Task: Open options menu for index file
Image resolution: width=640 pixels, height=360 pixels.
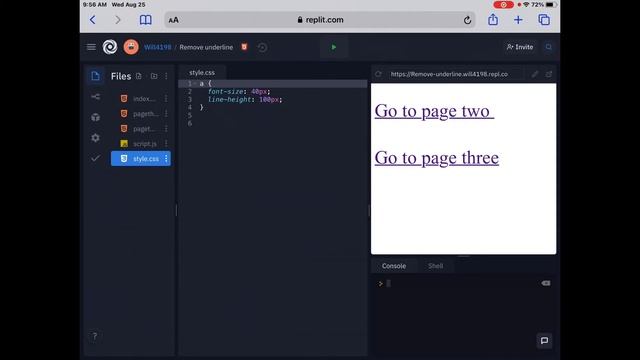Action: pyautogui.click(x=166, y=99)
